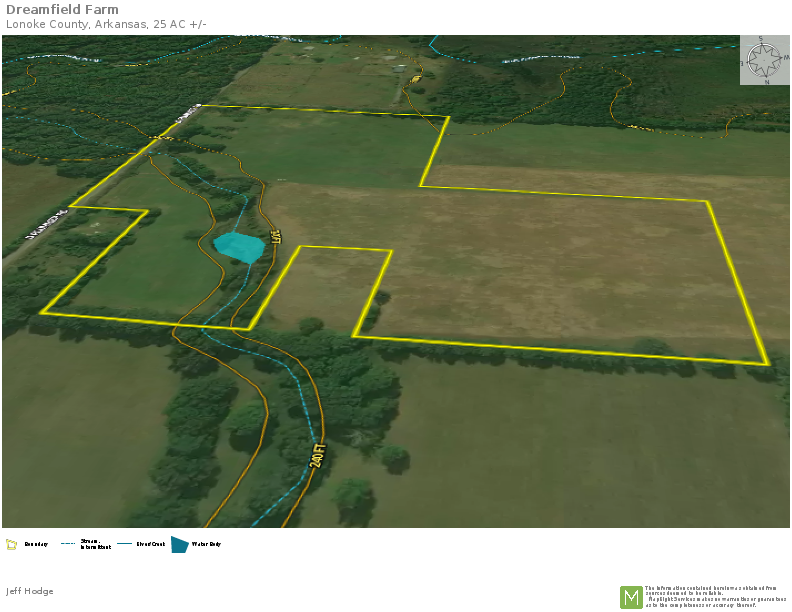The image size is (792, 612).
Task: Click the teal Water Body legend symbol
Action: (x=180, y=545)
